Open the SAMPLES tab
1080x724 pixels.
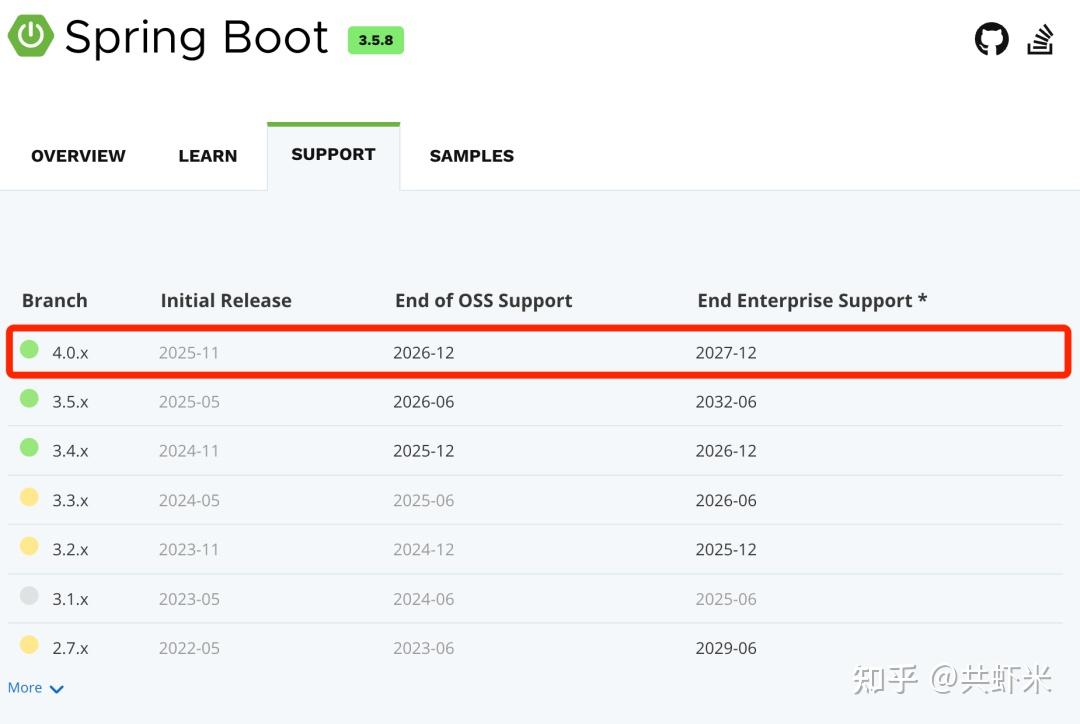point(472,156)
